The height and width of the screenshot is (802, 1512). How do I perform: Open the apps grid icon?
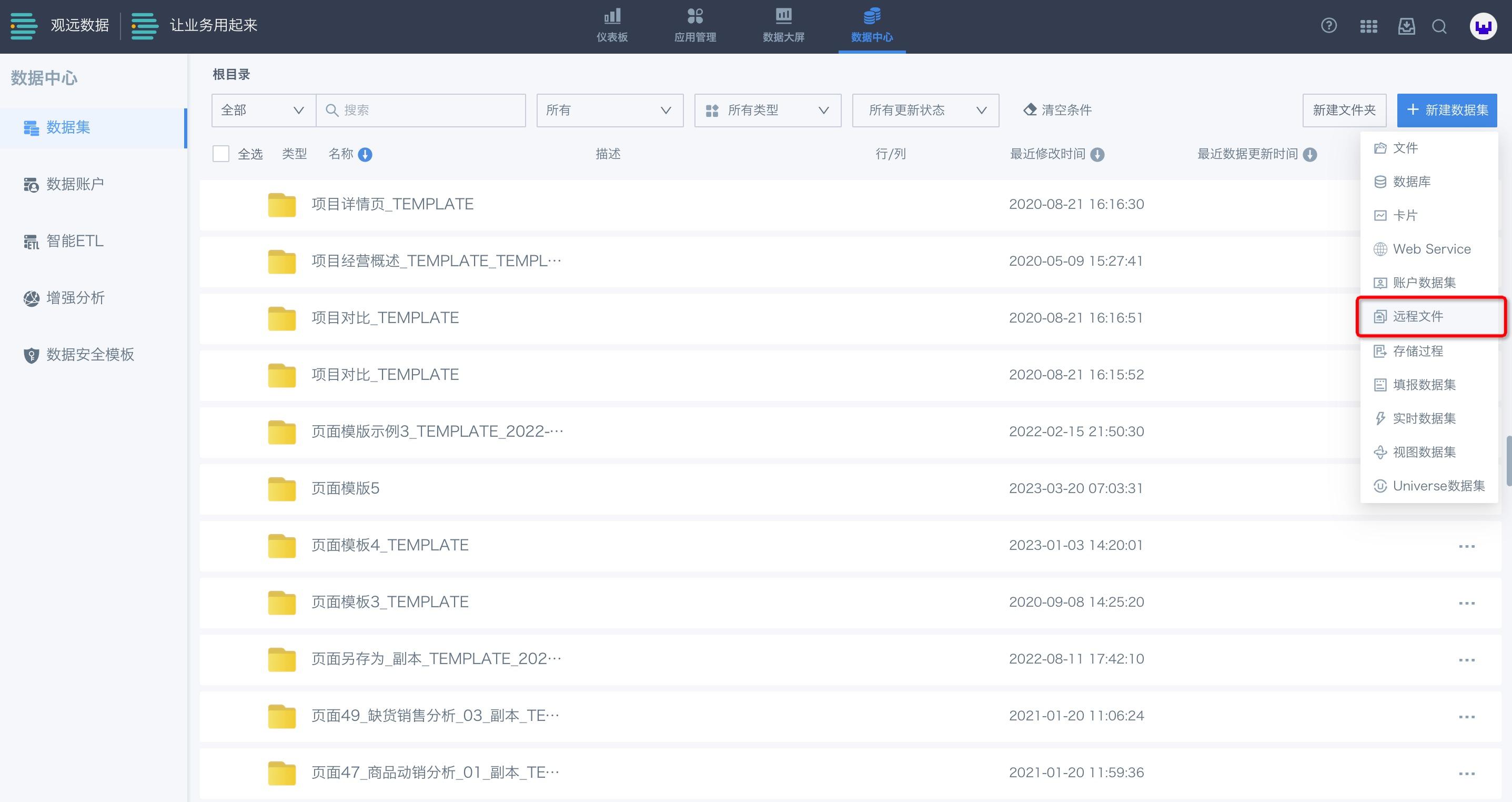[1368, 26]
